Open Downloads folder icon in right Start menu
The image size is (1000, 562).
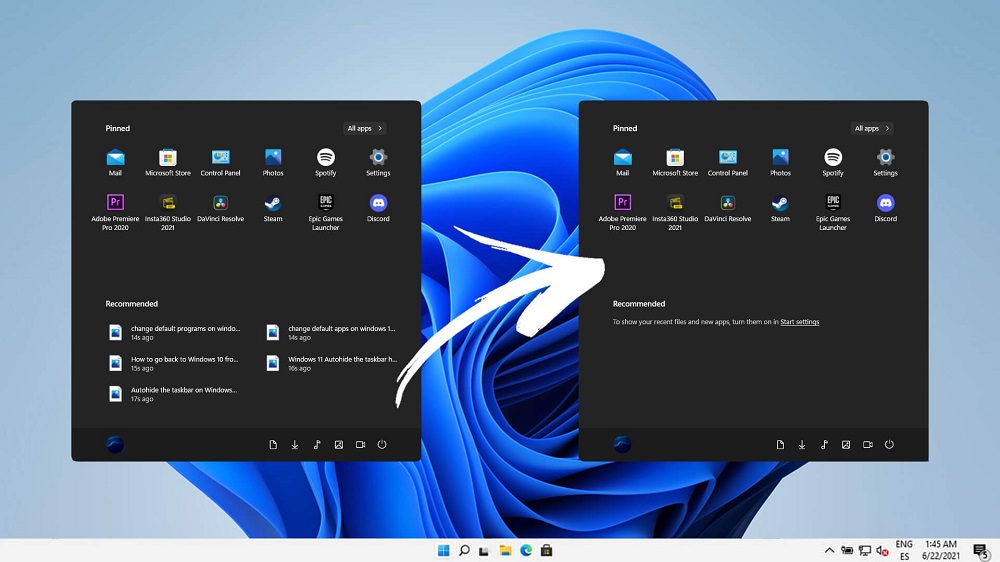802,445
